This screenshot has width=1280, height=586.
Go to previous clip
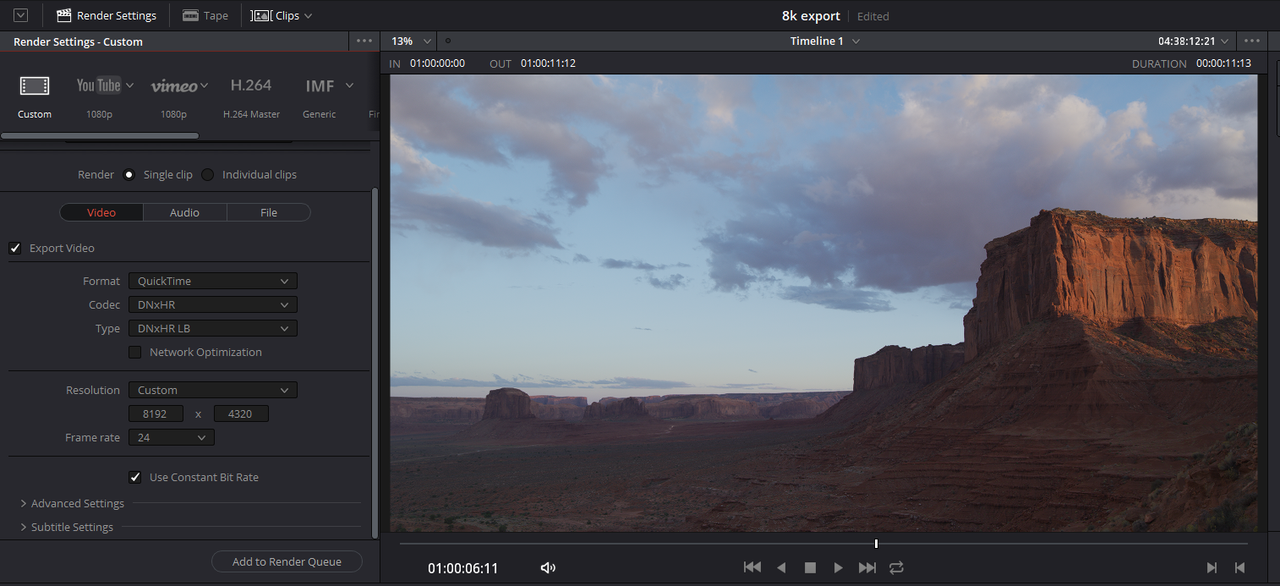click(1240, 567)
